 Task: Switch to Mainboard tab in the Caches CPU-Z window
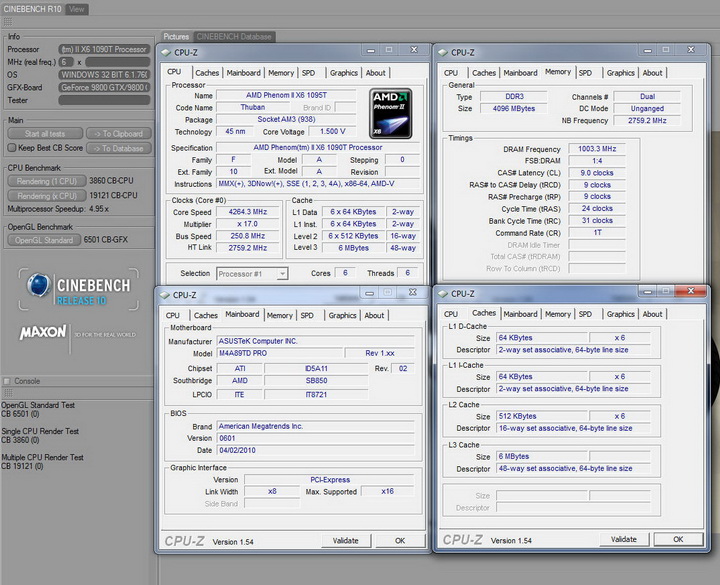[520, 314]
